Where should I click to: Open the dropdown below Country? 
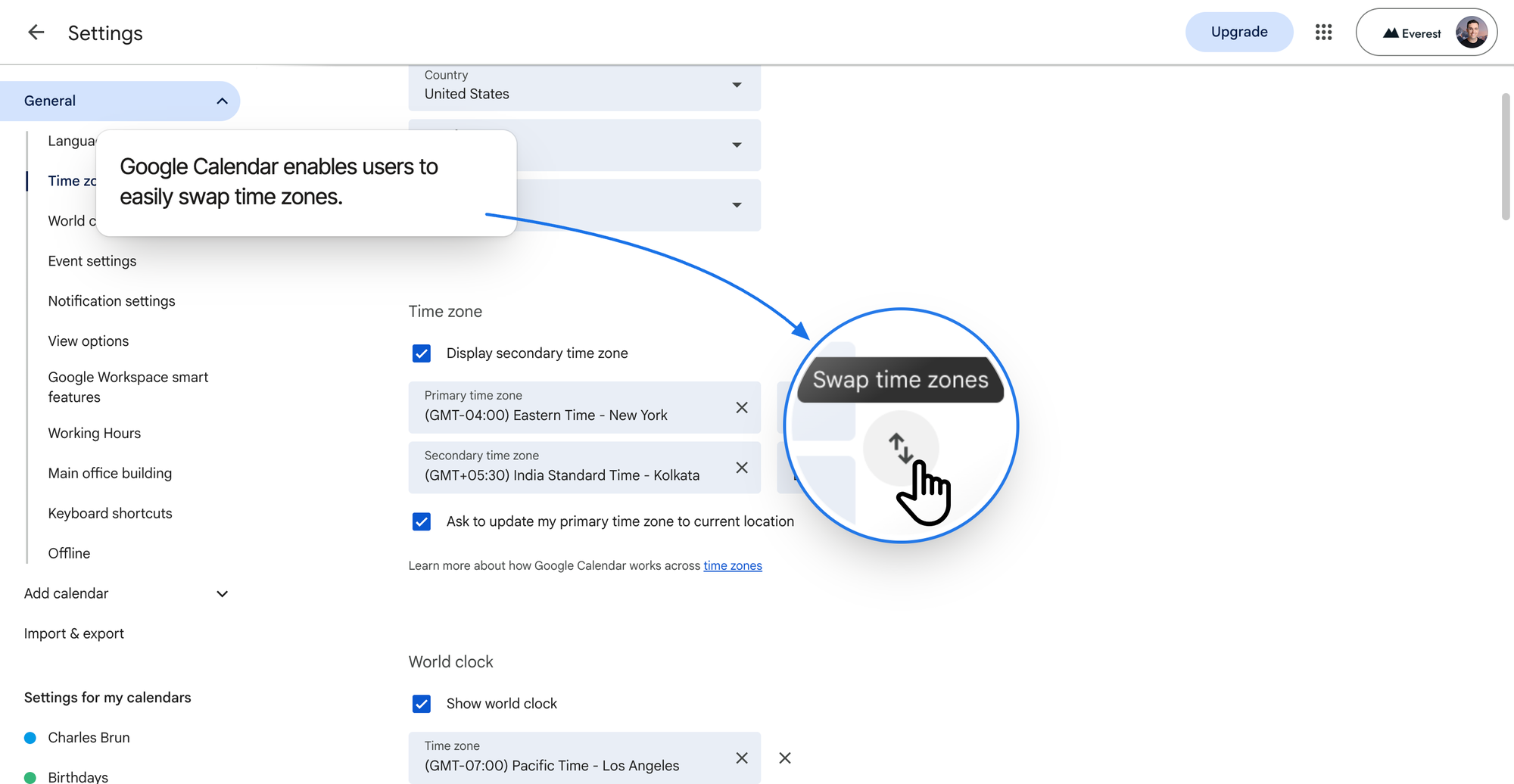584,145
